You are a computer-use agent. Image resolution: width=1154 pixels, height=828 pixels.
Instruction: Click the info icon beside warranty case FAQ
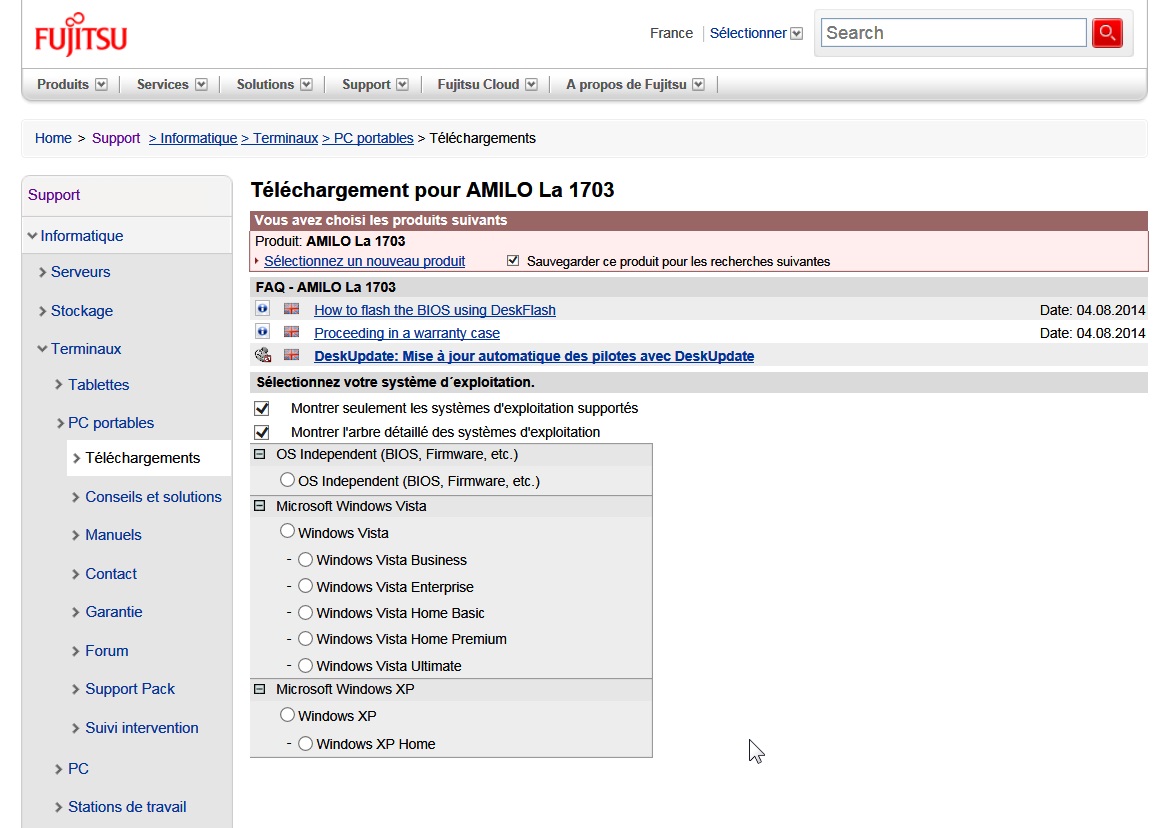coord(262,332)
